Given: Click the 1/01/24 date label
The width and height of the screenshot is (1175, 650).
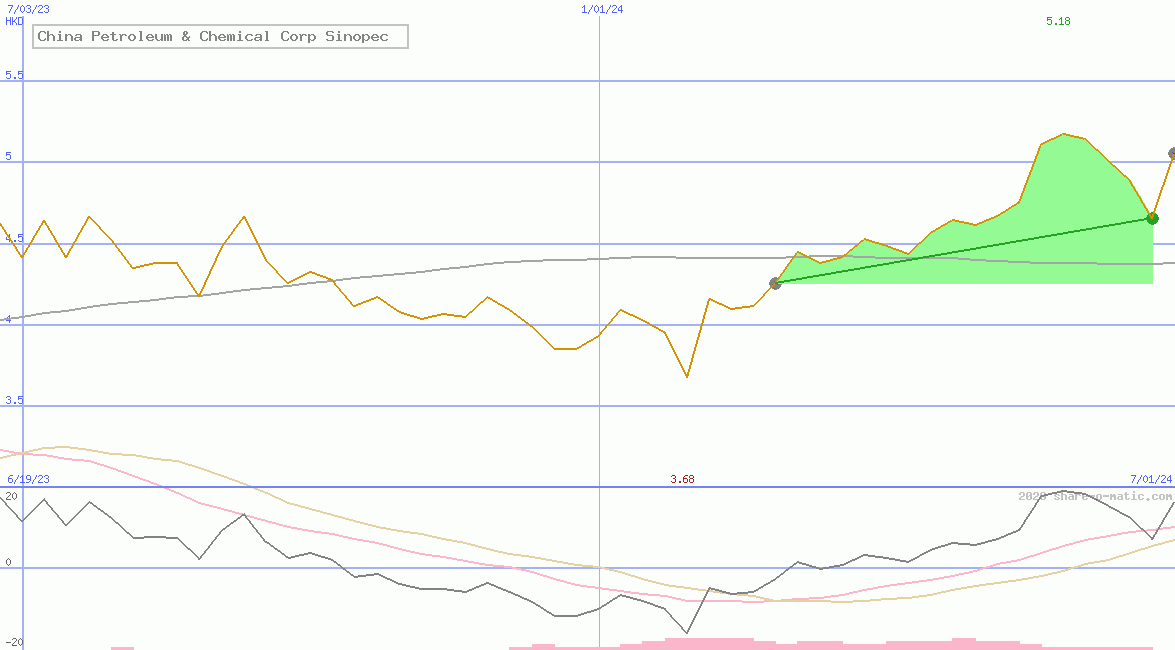Looking at the screenshot, I should (602, 9).
